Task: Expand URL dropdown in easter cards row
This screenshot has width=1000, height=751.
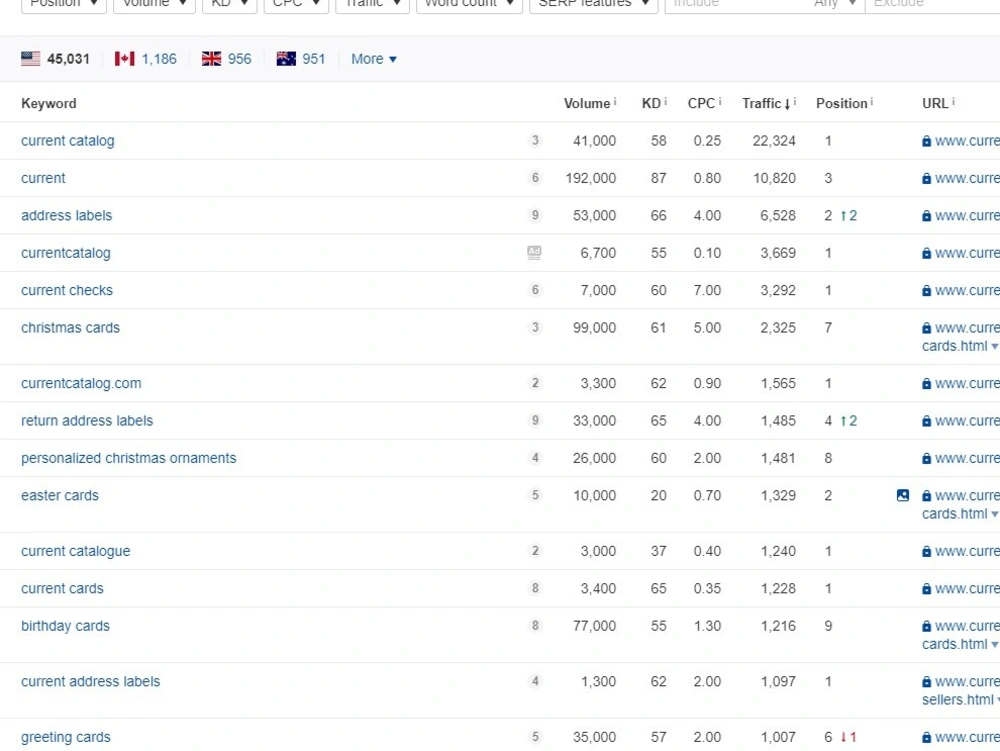Action: [994, 514]
